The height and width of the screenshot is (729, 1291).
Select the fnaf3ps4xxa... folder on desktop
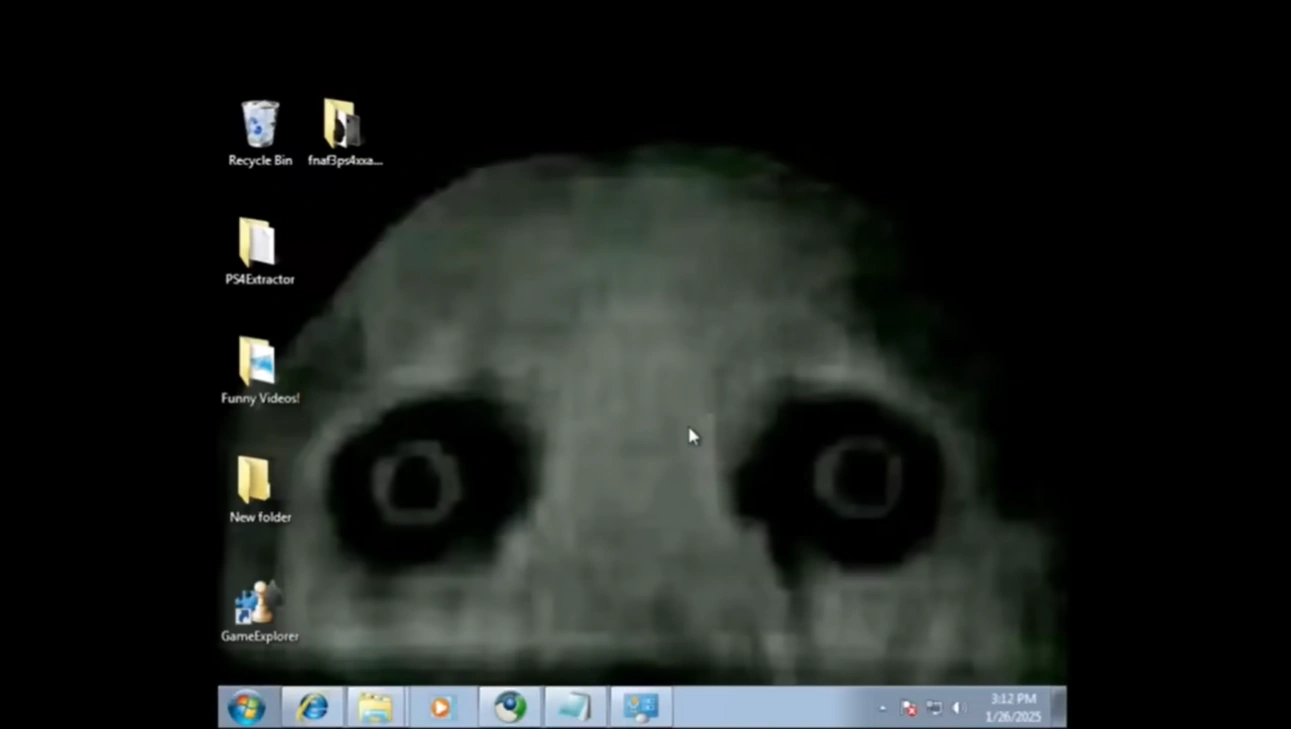point(344,133)
